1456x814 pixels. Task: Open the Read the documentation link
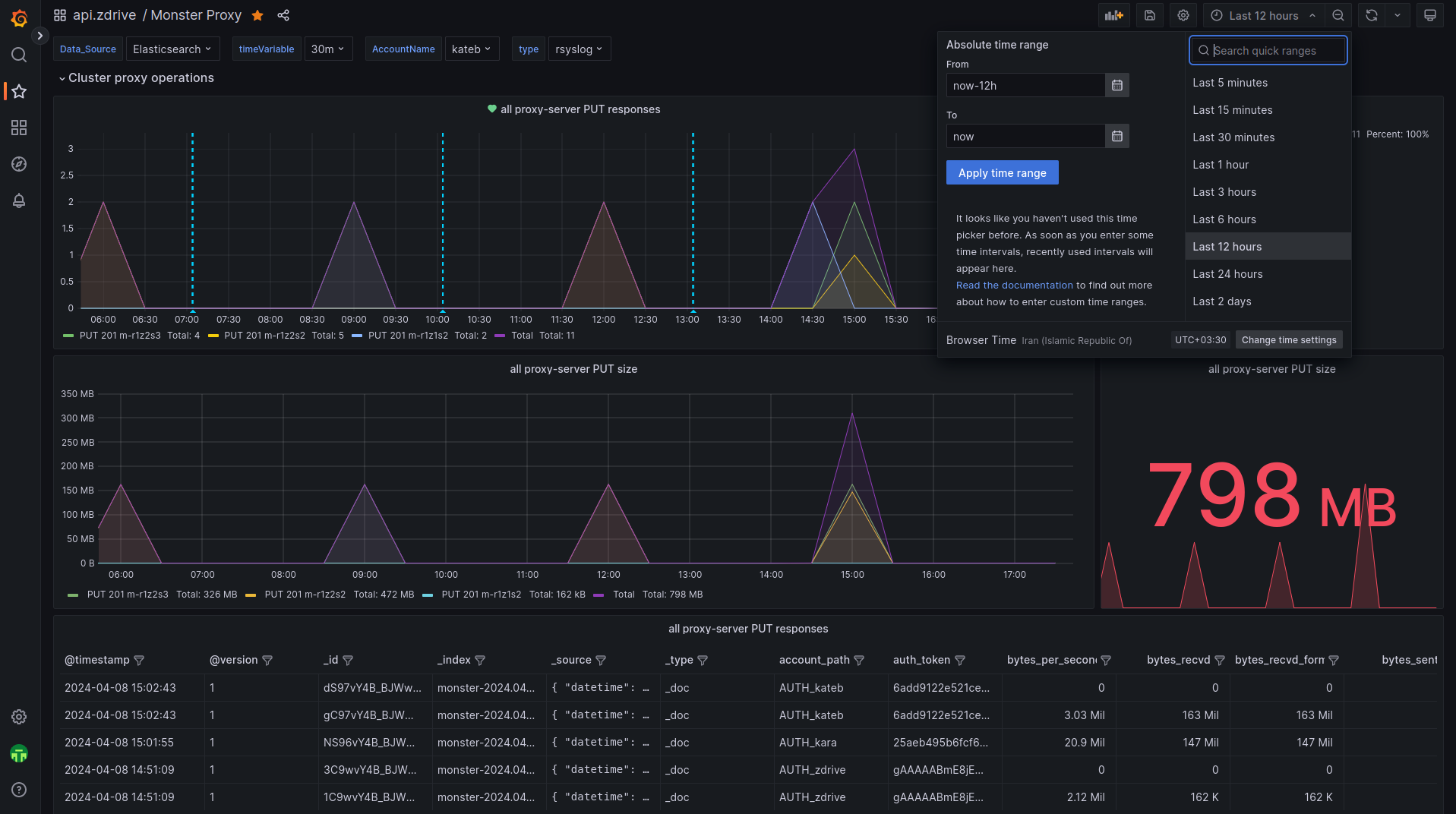[x=1014, y=286]
